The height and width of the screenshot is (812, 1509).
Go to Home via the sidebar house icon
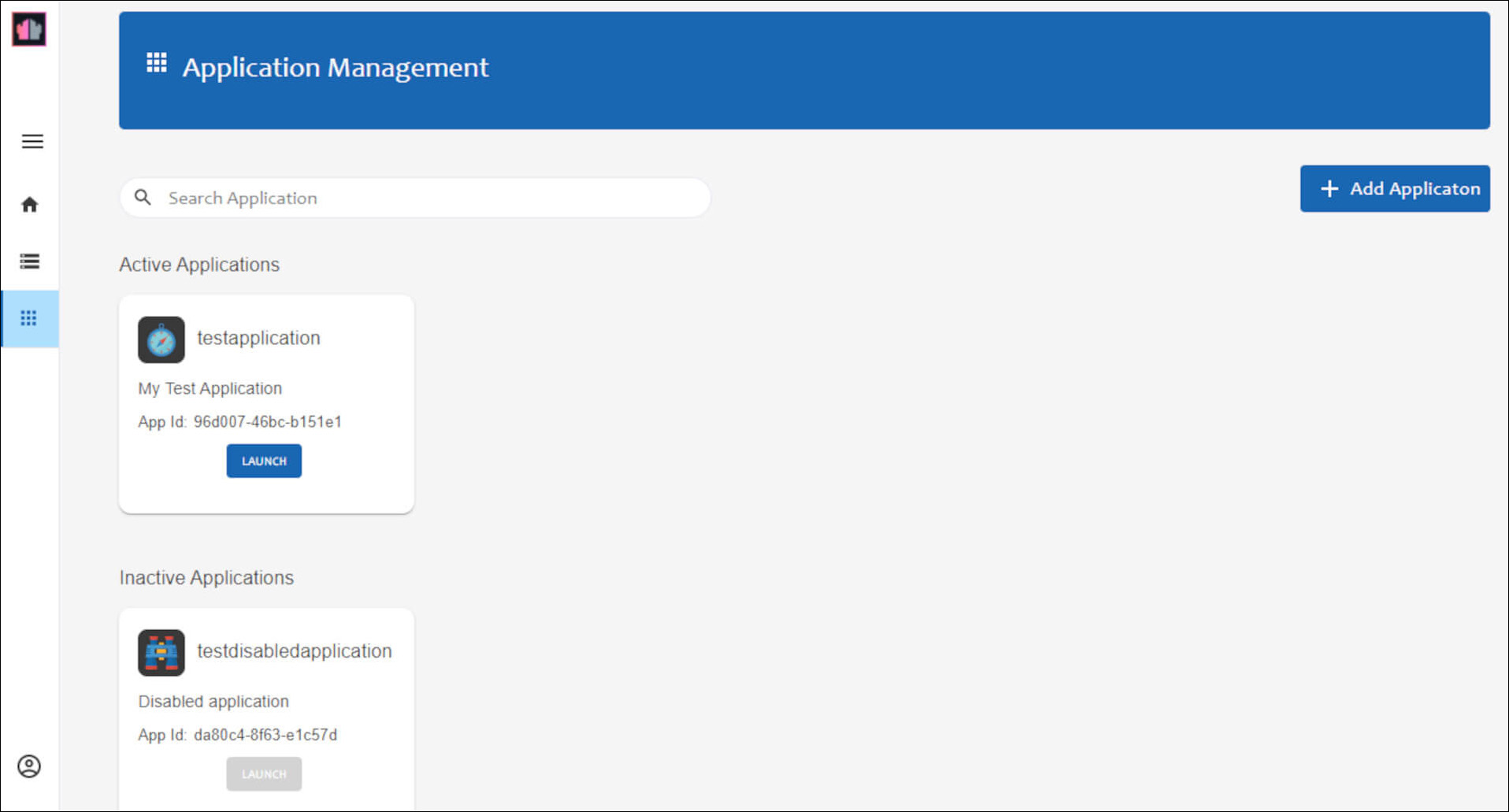[30, 205]
